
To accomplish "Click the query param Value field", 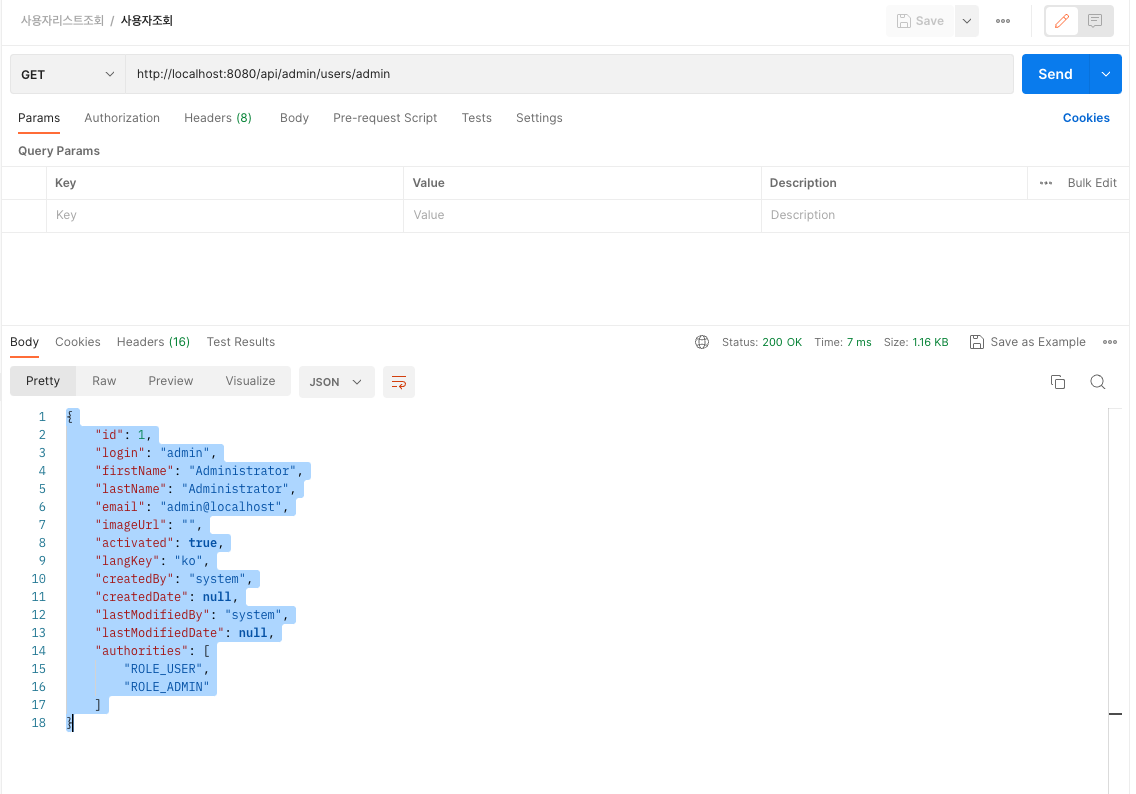I will coord(582,215).
